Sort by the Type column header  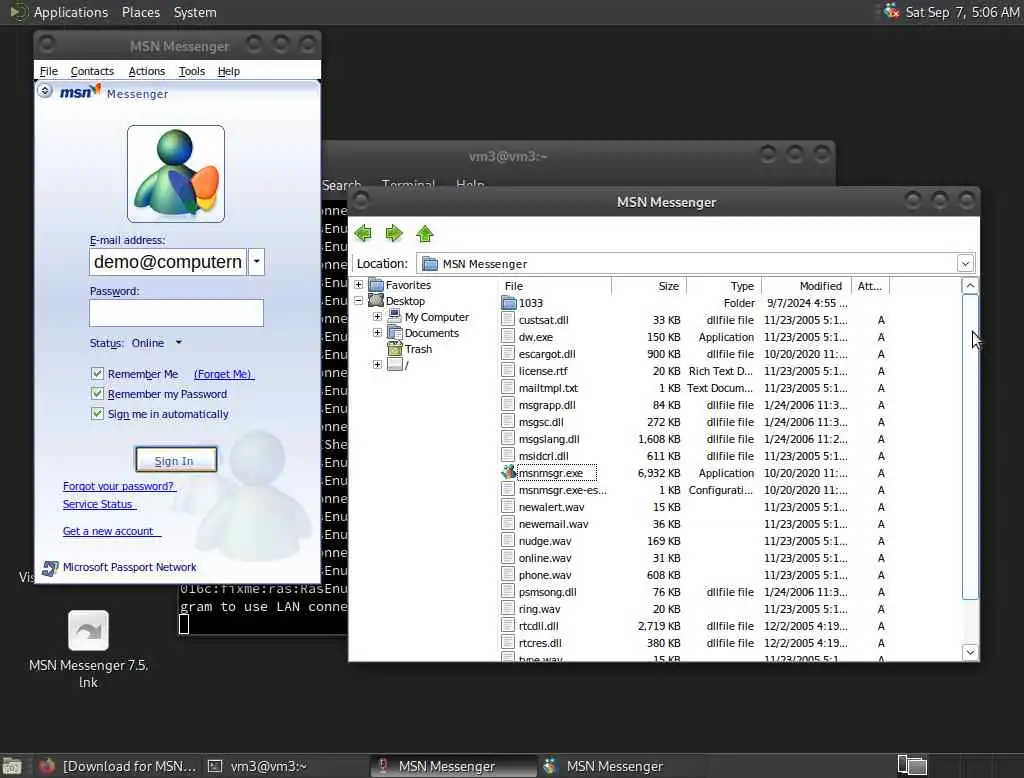[724, 285]
